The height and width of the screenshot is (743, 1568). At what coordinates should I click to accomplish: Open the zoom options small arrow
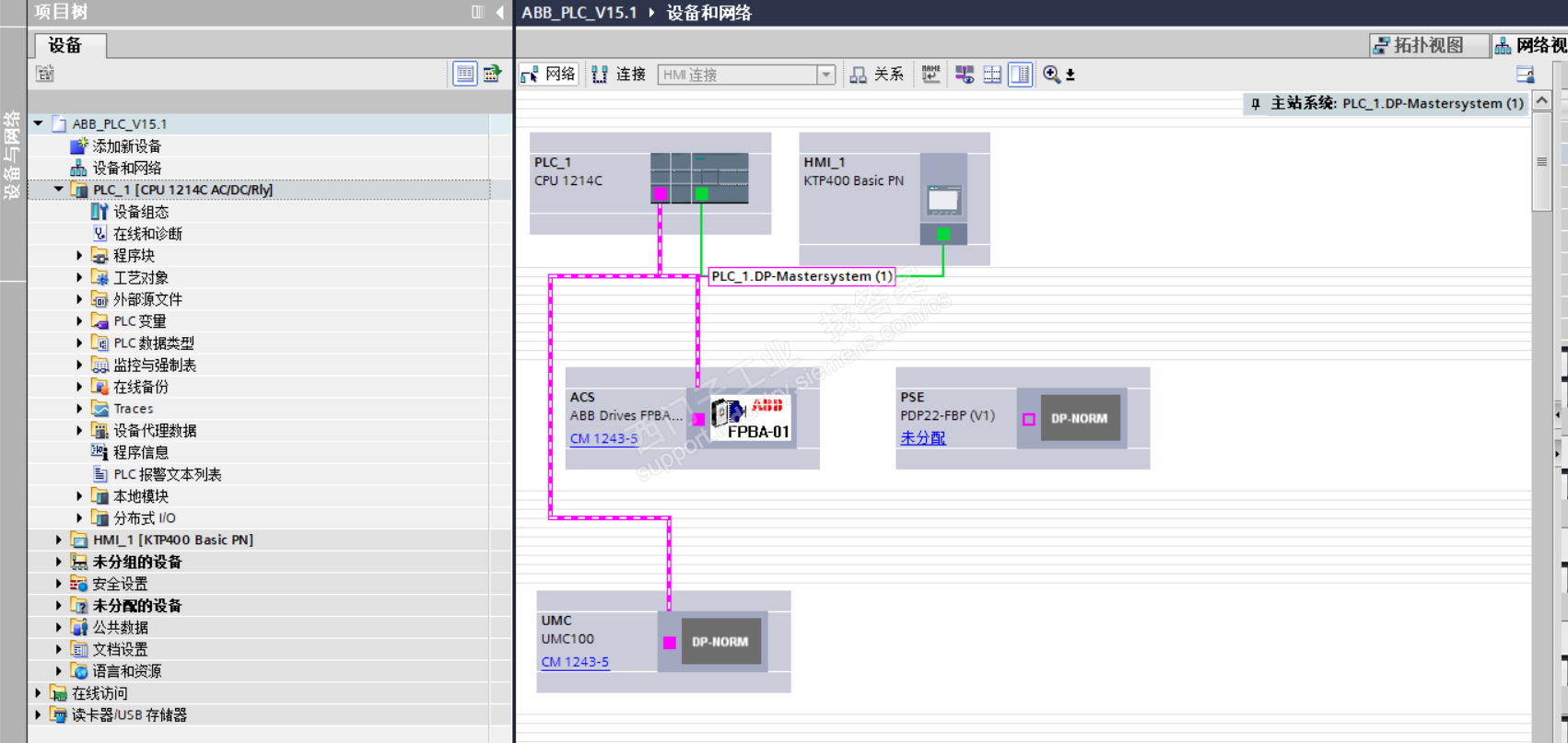tap(1071, 75)
